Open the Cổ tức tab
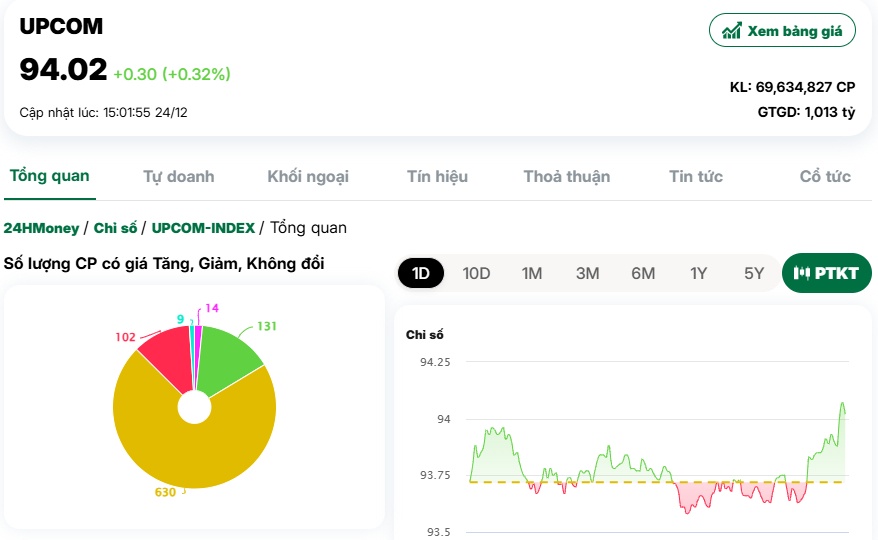 click(x=825, y=176)
